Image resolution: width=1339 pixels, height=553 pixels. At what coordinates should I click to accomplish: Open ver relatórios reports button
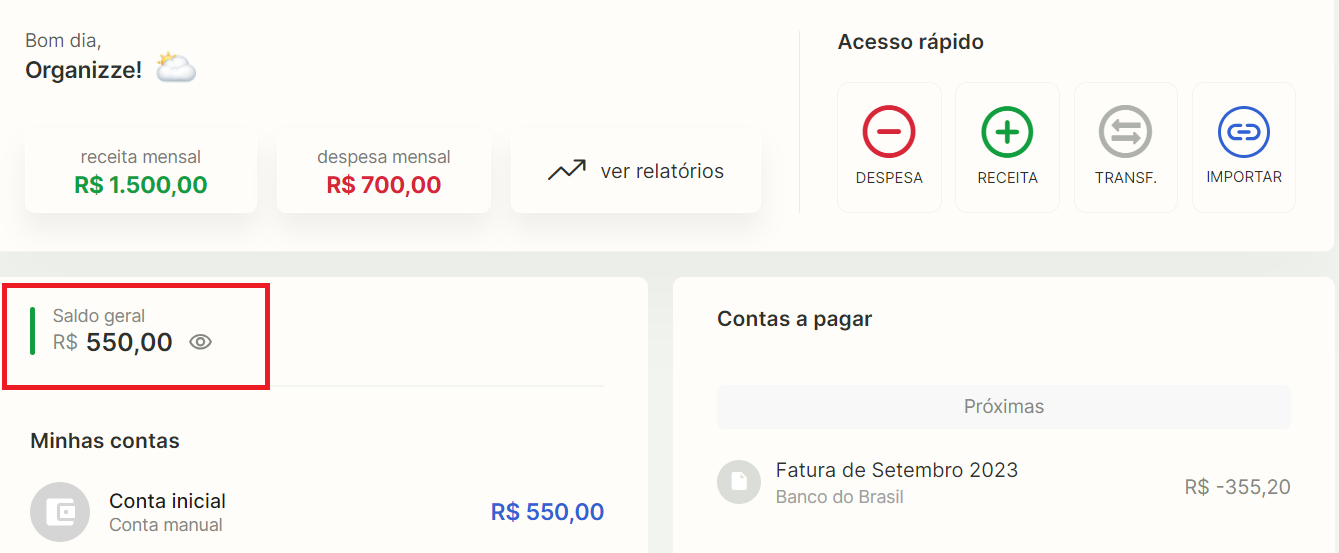636,171
